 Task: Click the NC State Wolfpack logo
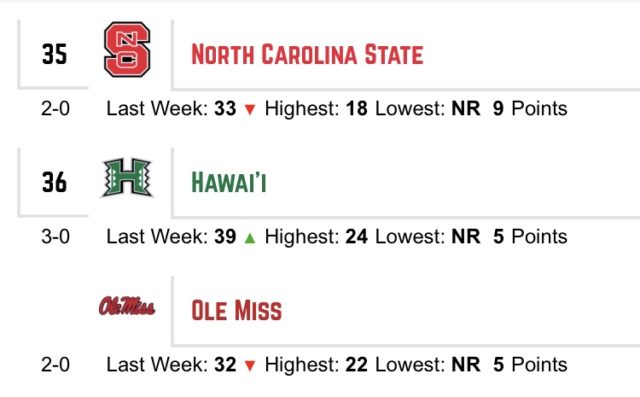(127, 49)
